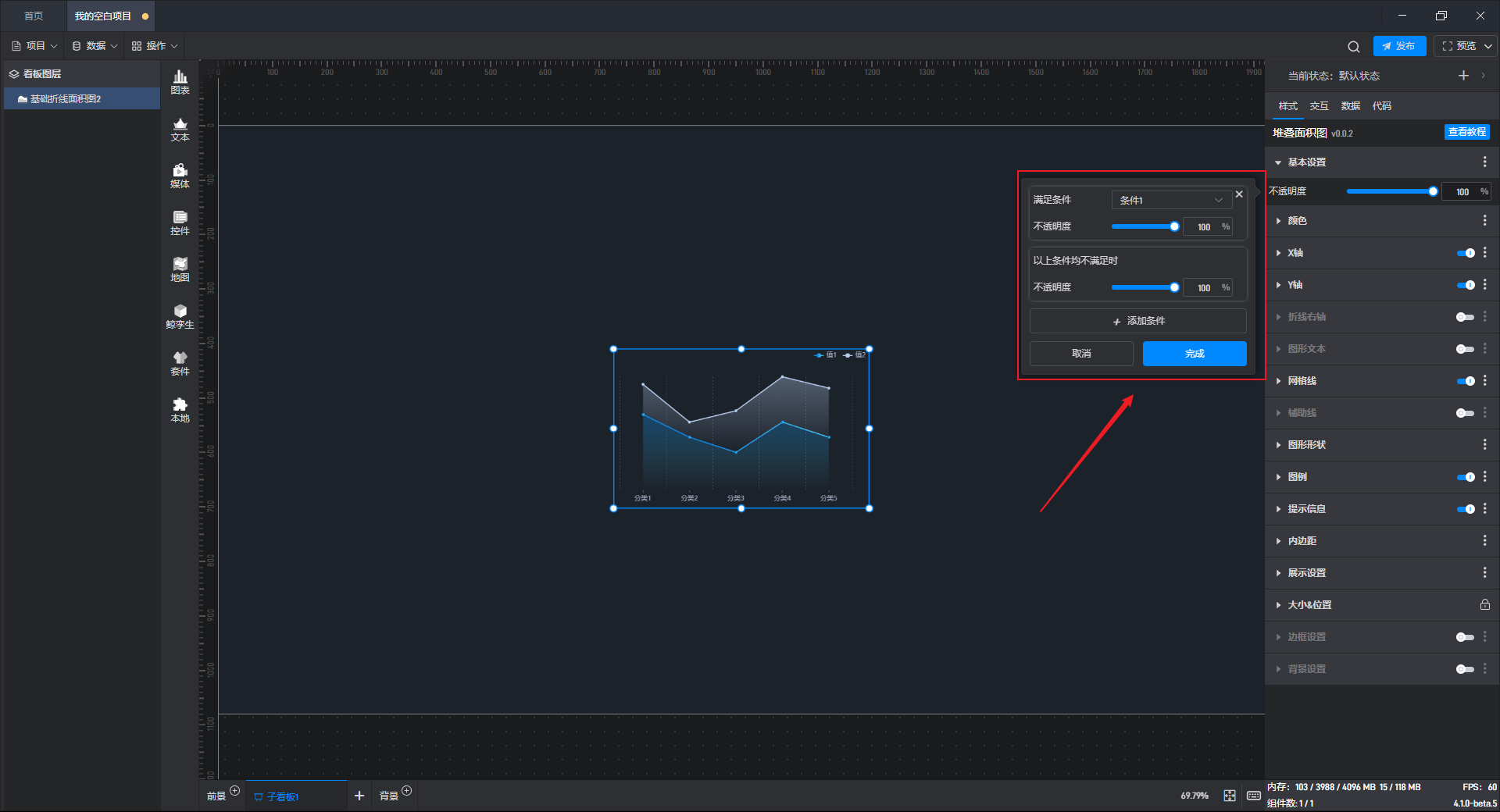Open the 预览 dropdown arrow

click(x=1488, y=46)
